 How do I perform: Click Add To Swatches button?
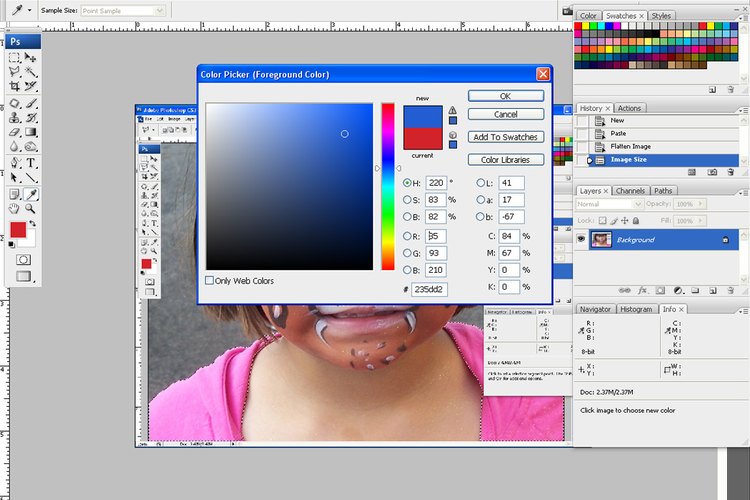[506, 137]
